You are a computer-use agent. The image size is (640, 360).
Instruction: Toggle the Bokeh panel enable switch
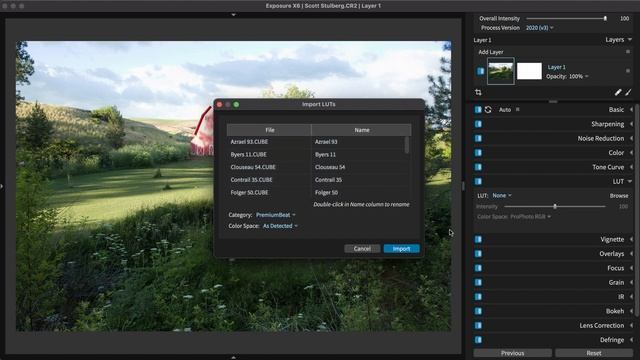[478, 311]
